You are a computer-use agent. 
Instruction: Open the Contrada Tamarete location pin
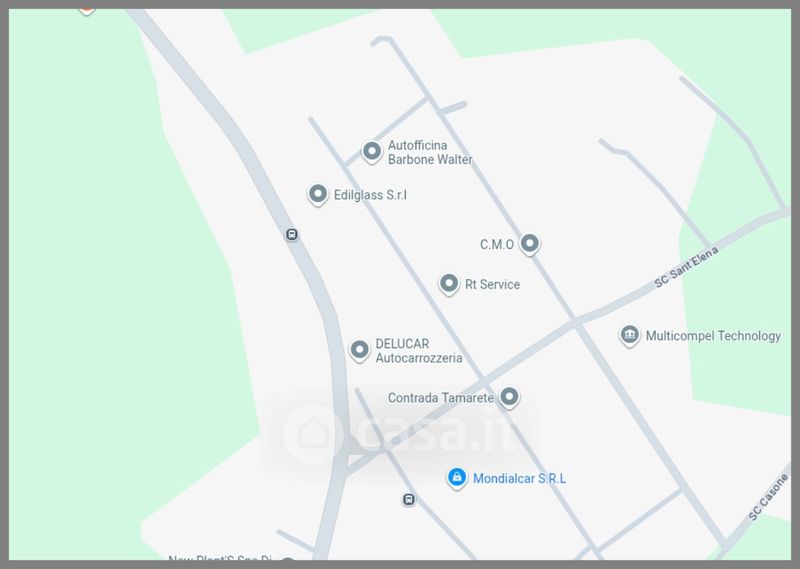509,398
